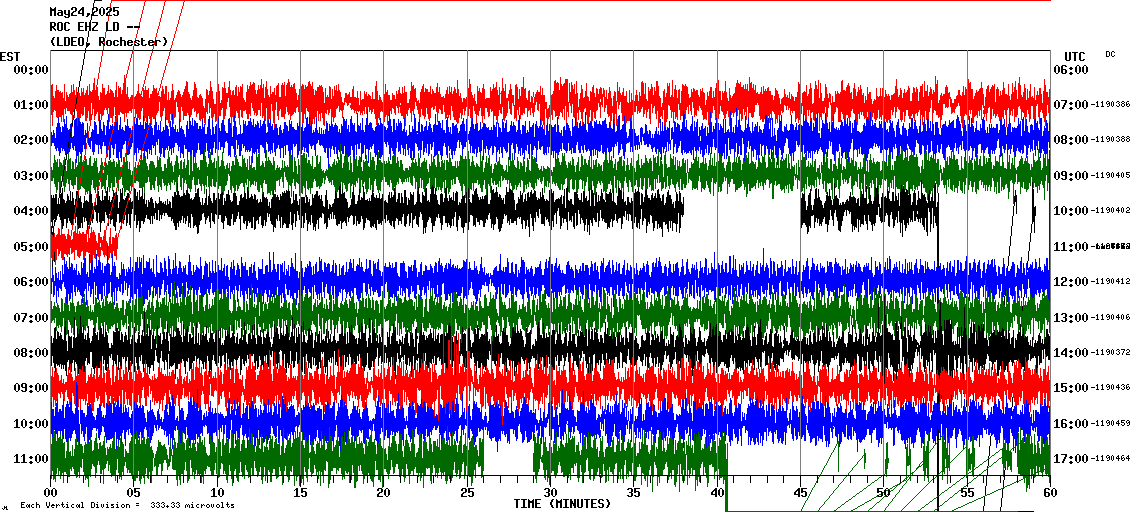Screen dimensions: 1130x519
Task: Click the EST time zone label
Action: tap(10, 56)
